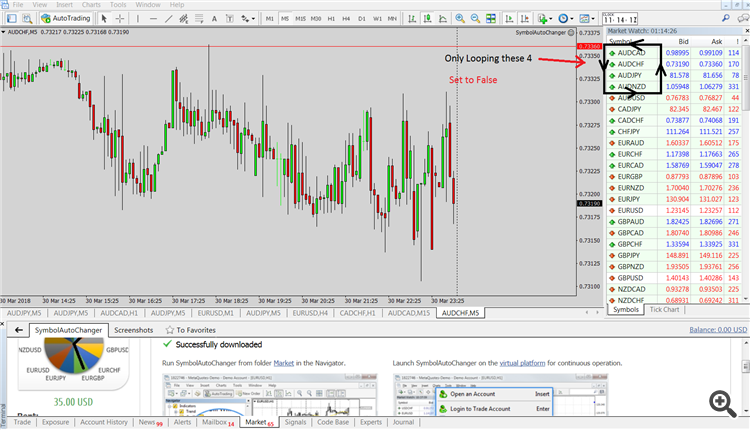Click the AUDCHF,M5 chart title triangle
This screenshot has height=430, width=750.
[3, 32]
